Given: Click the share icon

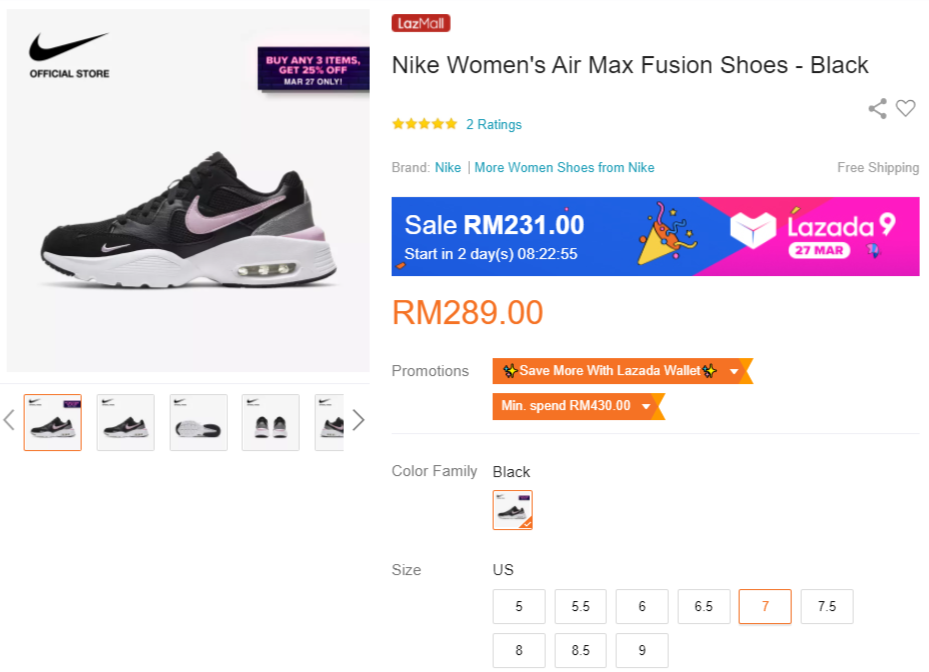Looking at the screenshot, I should tap(877, 109).
